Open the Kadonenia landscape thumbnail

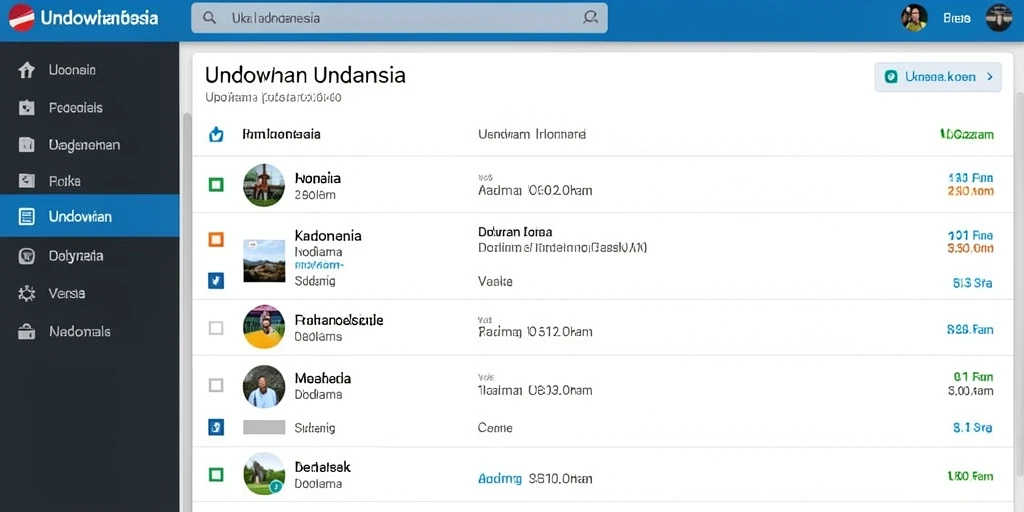click(264, 261)
